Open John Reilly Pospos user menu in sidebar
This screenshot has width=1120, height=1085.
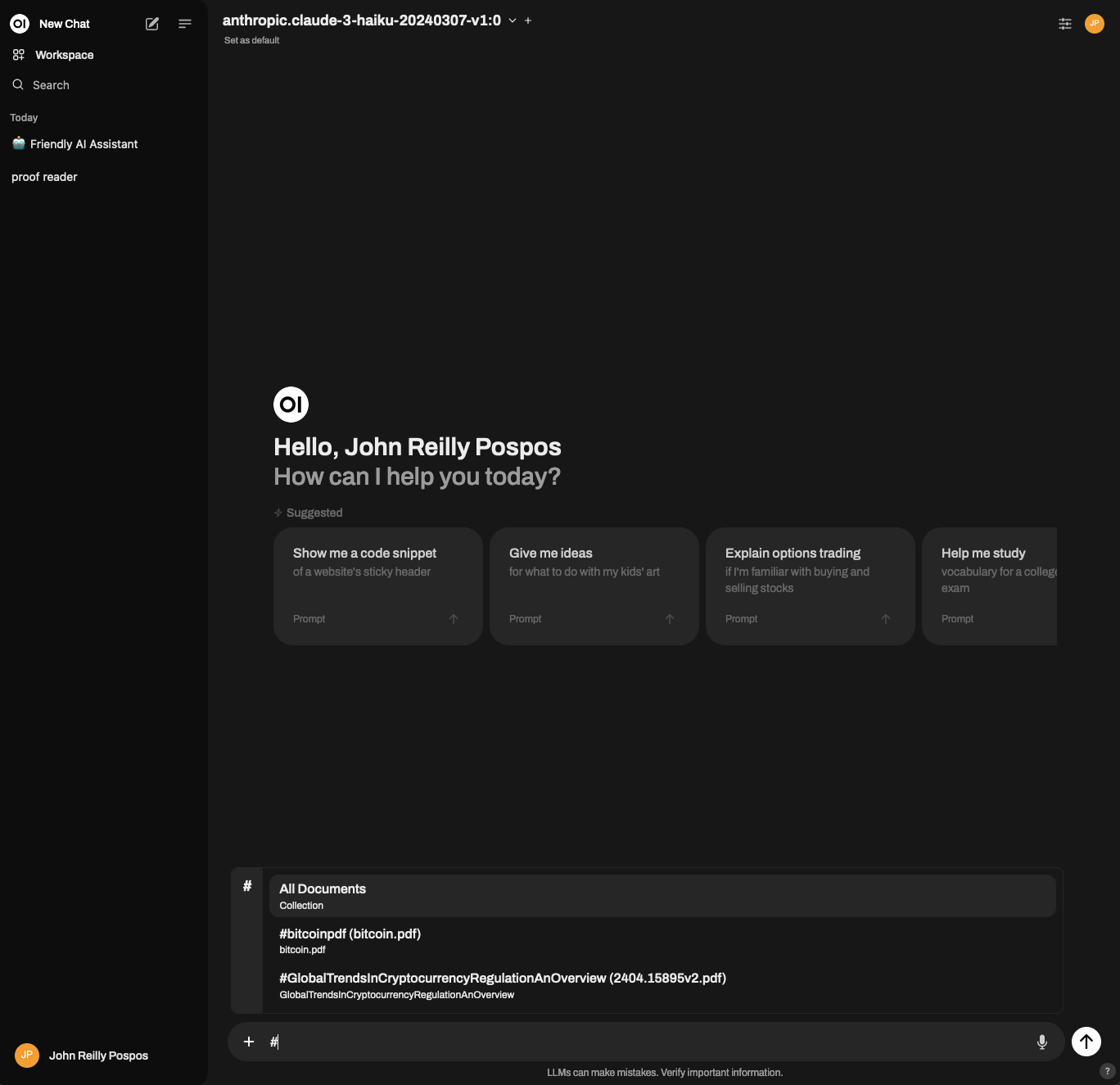click(103, 1056)
